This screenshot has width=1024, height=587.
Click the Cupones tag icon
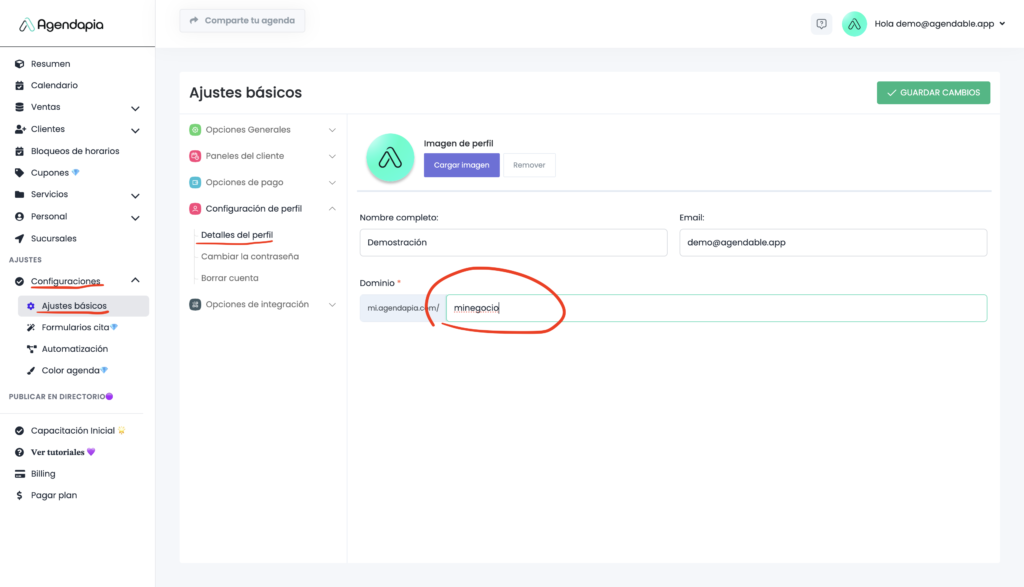(x=19, y=173)
